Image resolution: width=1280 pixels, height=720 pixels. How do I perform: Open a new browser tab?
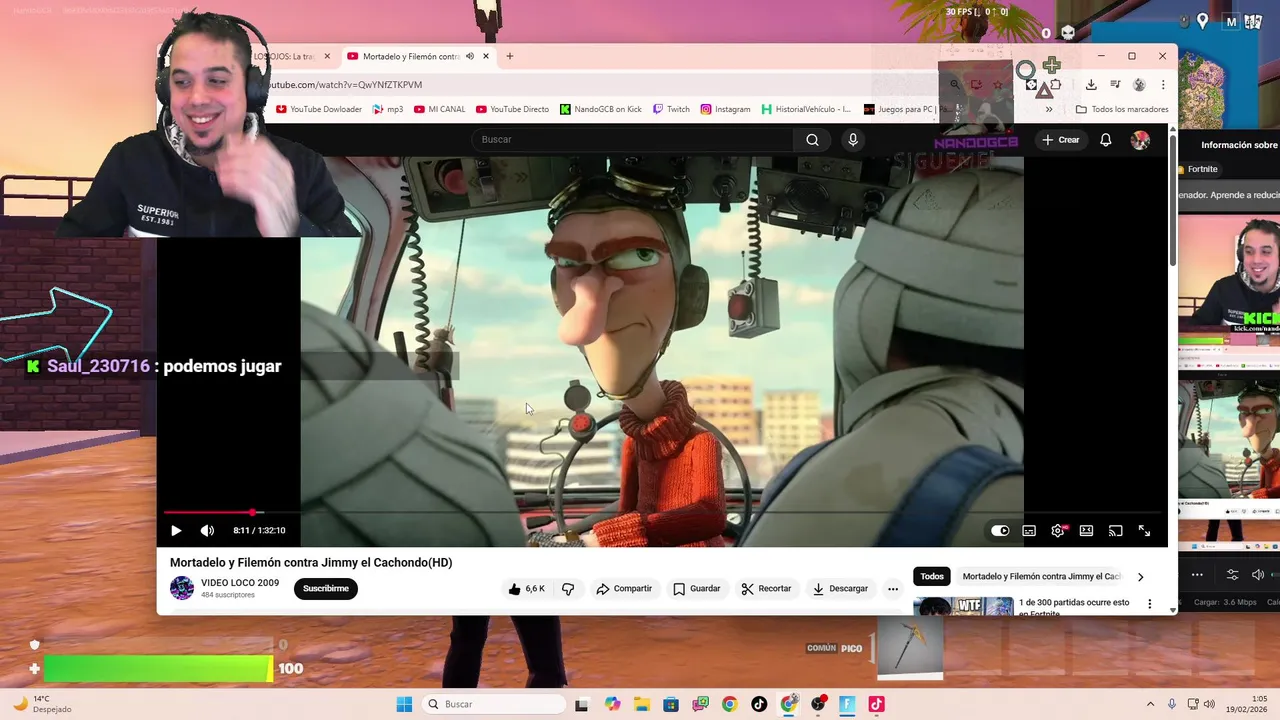(509, 57)
